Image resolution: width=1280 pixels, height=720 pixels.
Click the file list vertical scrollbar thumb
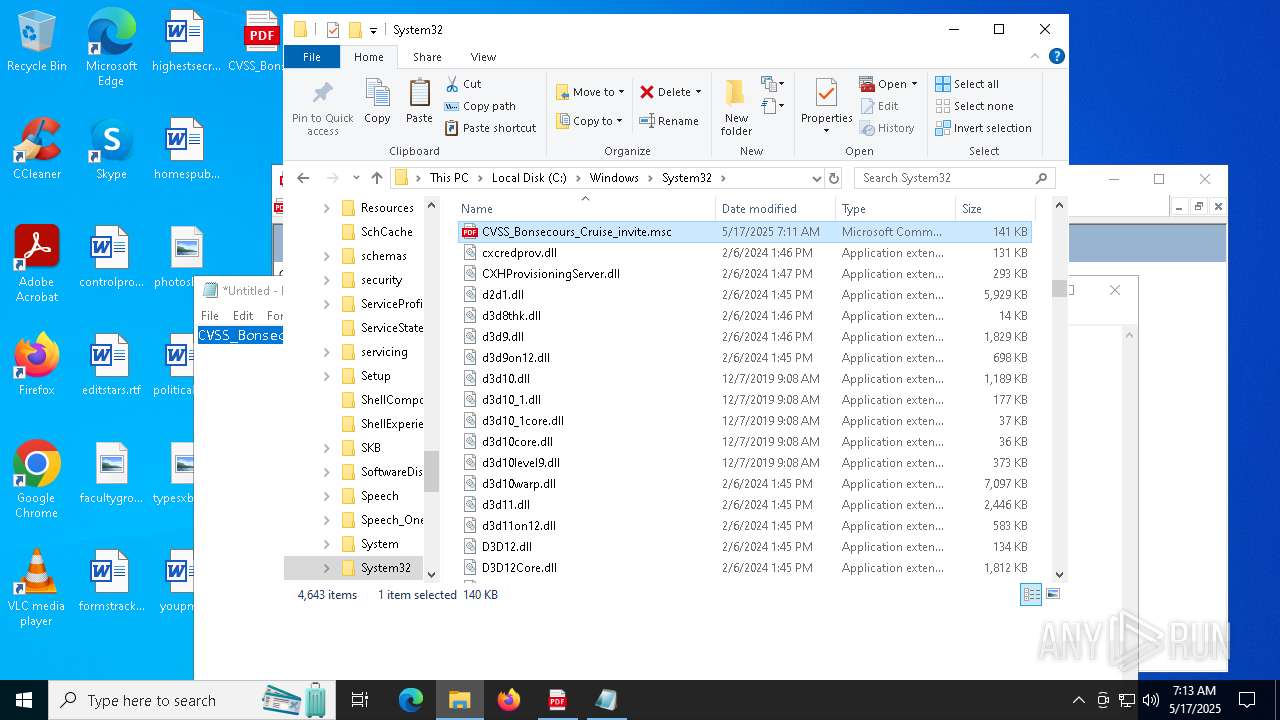[1059, 289]
